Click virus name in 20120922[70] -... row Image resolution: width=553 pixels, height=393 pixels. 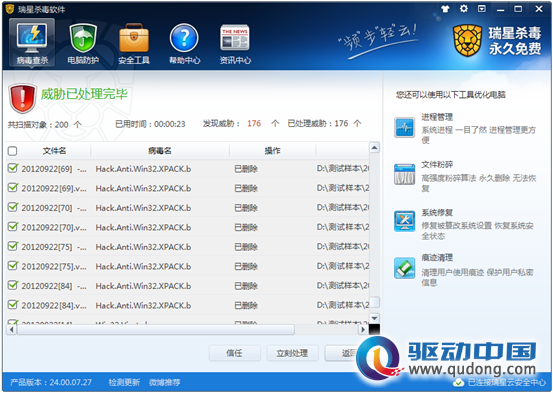143,208
